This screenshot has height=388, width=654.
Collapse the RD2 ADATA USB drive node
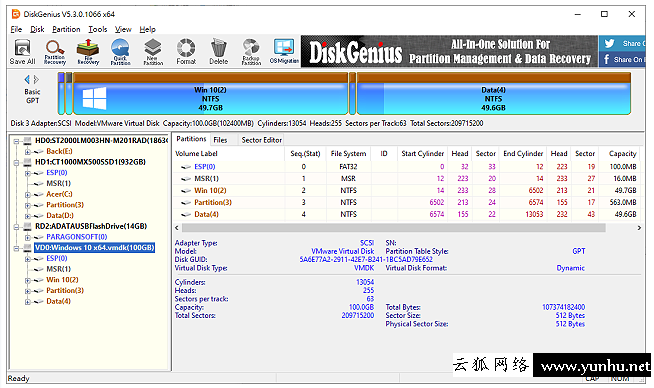click(x=16, y=227)
